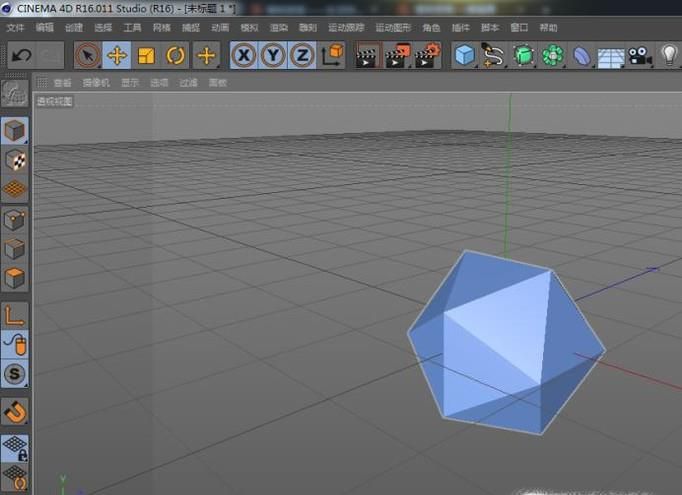The width and height of the screenshot is (682, 495).
Task: Add a Cube primitive object
Action: tap(465, 55)
